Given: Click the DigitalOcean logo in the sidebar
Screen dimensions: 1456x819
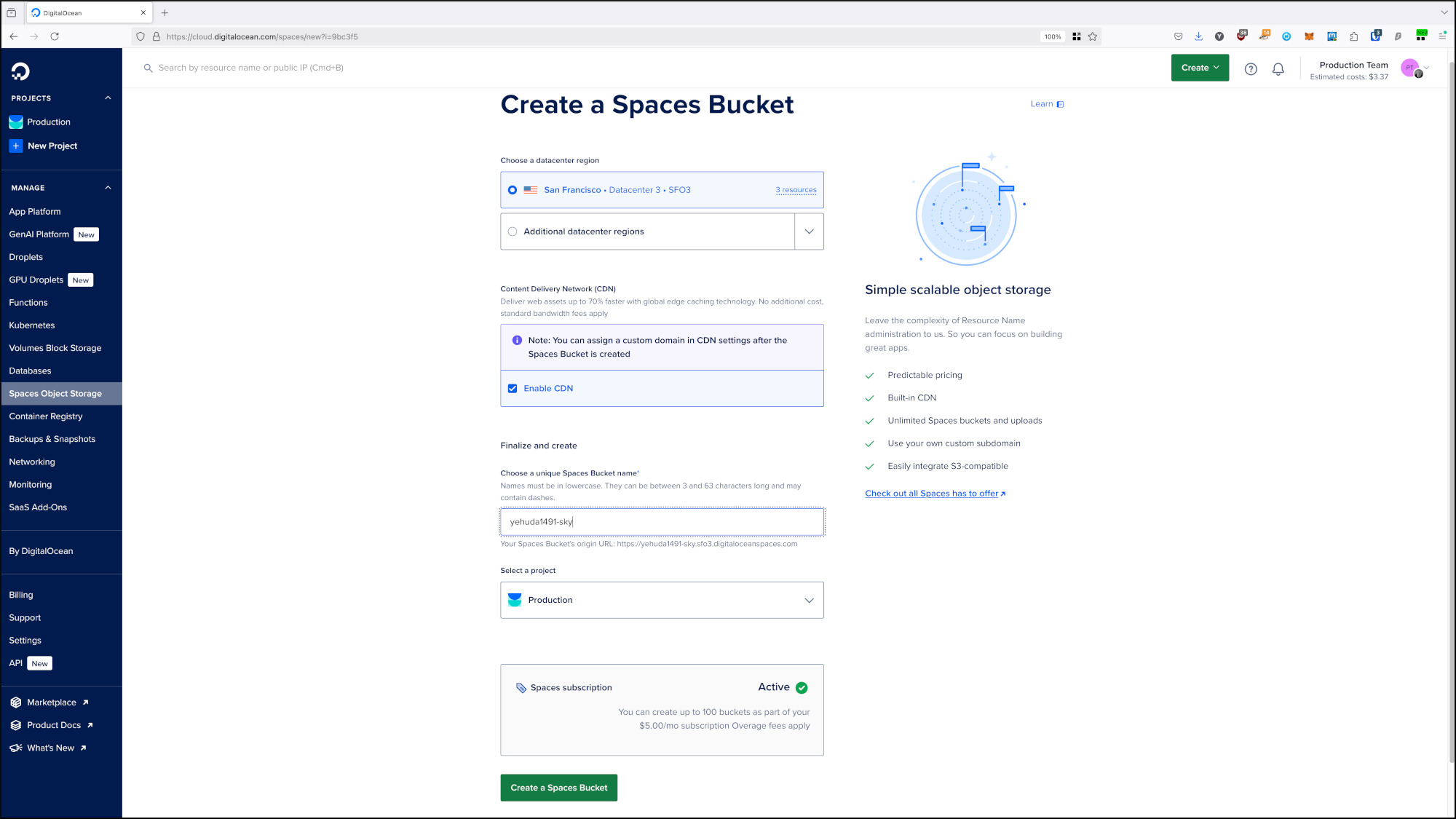Looking at the screenshot, I should [x=20, y=71].
